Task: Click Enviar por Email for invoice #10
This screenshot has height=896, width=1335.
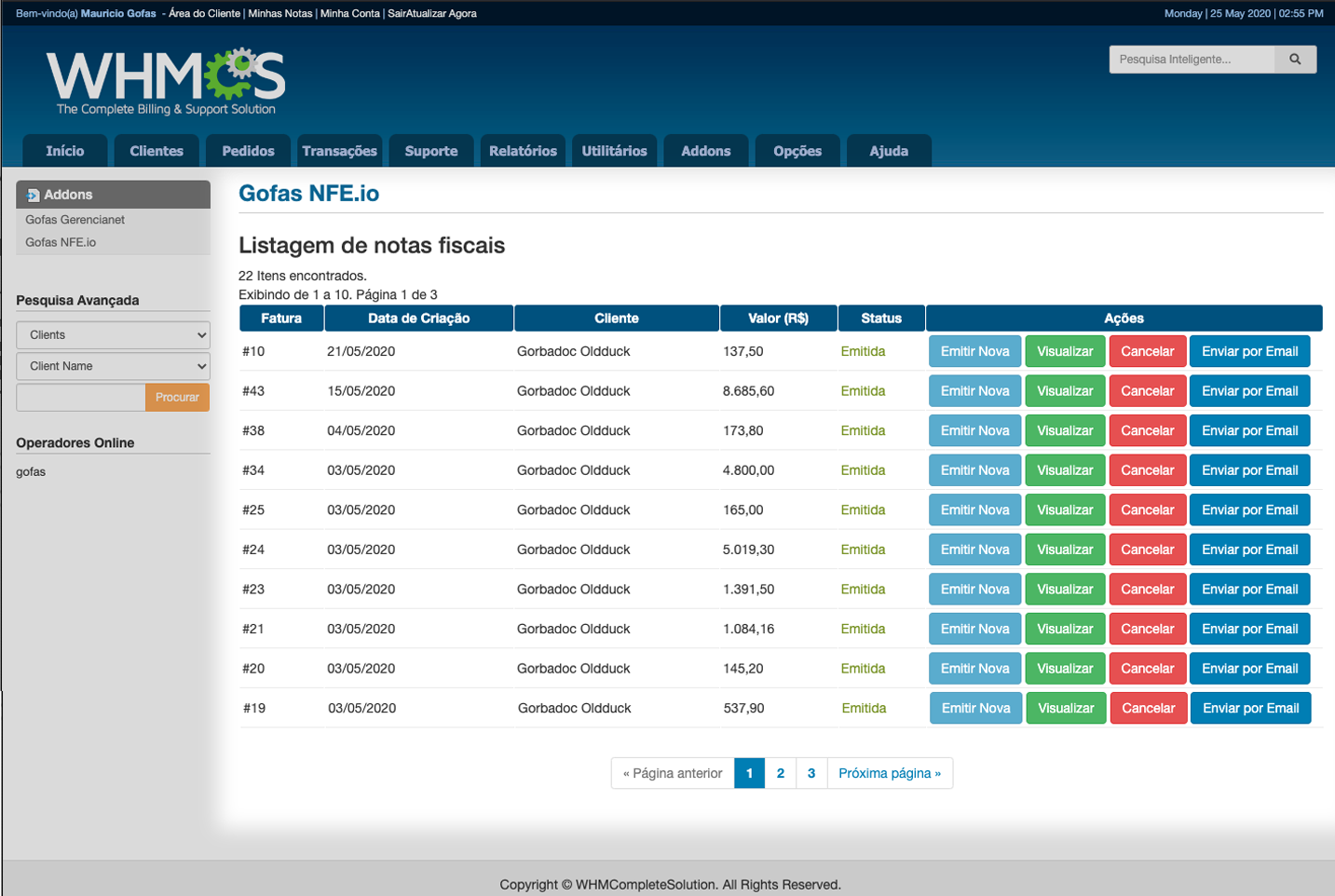Action: pyautogui.click(x=1250, y=351)
